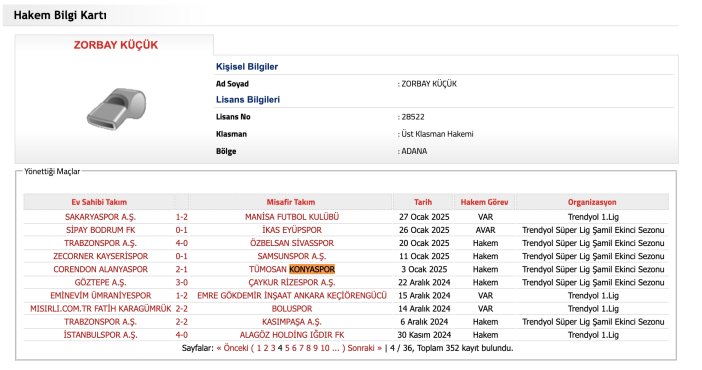Image resolution: width=702 pixels, height=370 pixels.
Task: Open SAKARYASPOR A.Ş. team link
Action: coord(100,217)
